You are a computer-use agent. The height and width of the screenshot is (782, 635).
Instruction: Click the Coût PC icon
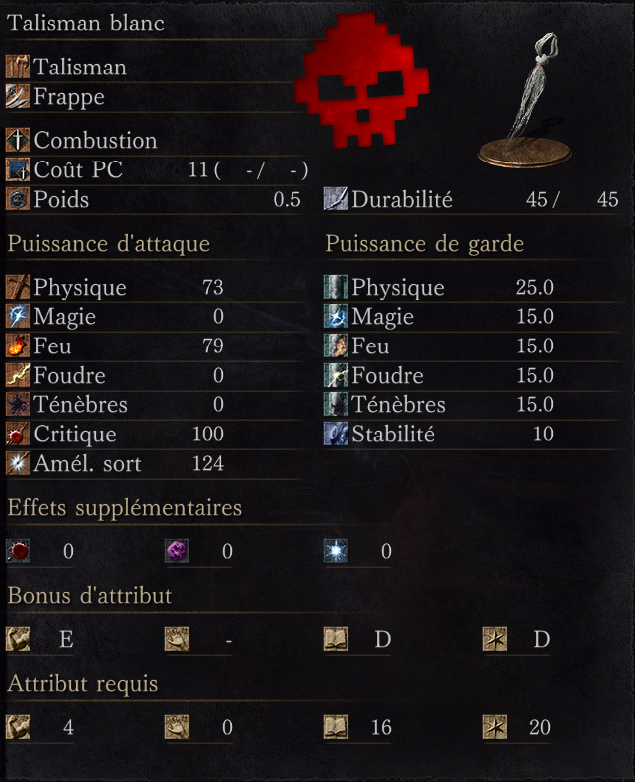[18, 170]
